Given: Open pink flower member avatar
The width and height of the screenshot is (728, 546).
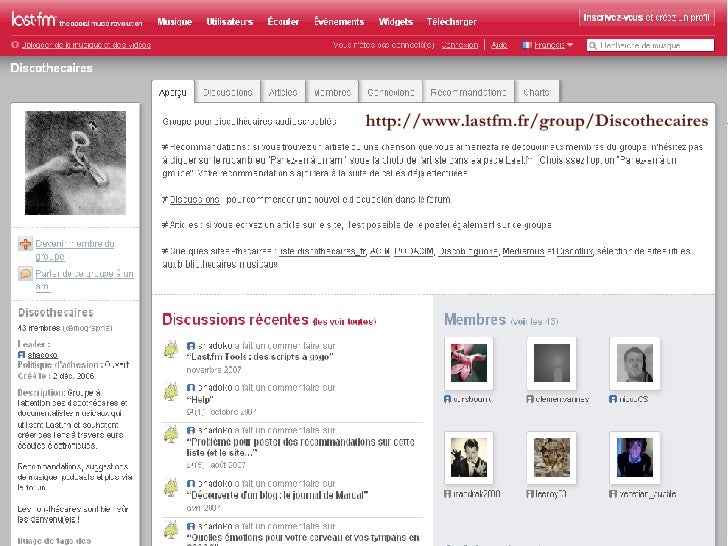Looking at the screenshot, I should [x=469, y=363].
